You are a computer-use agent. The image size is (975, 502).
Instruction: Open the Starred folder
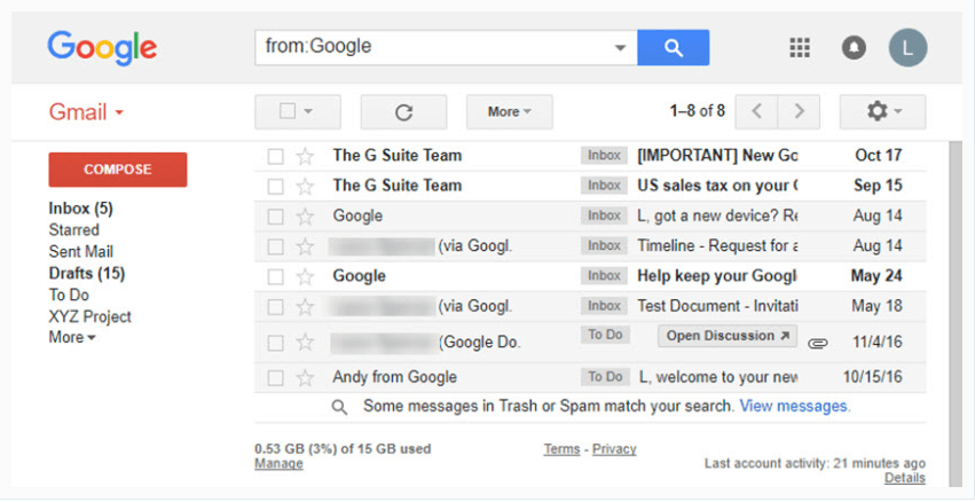tap(74, 230)
